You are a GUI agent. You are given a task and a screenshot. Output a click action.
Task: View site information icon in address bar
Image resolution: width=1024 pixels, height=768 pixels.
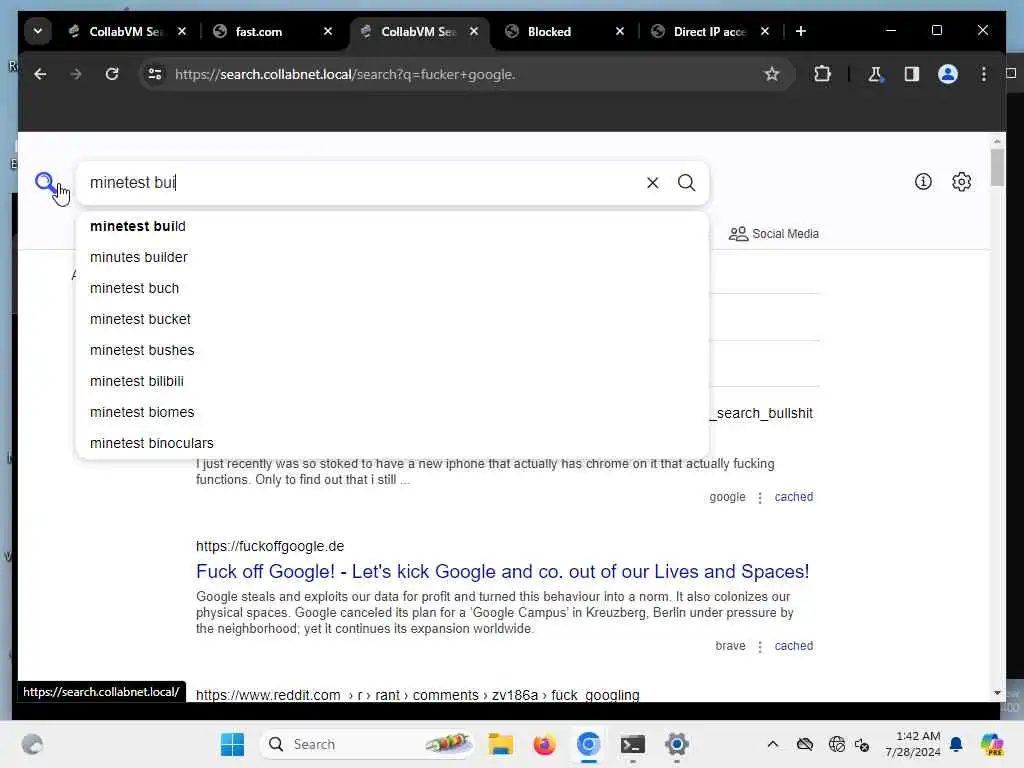(155, 74)
